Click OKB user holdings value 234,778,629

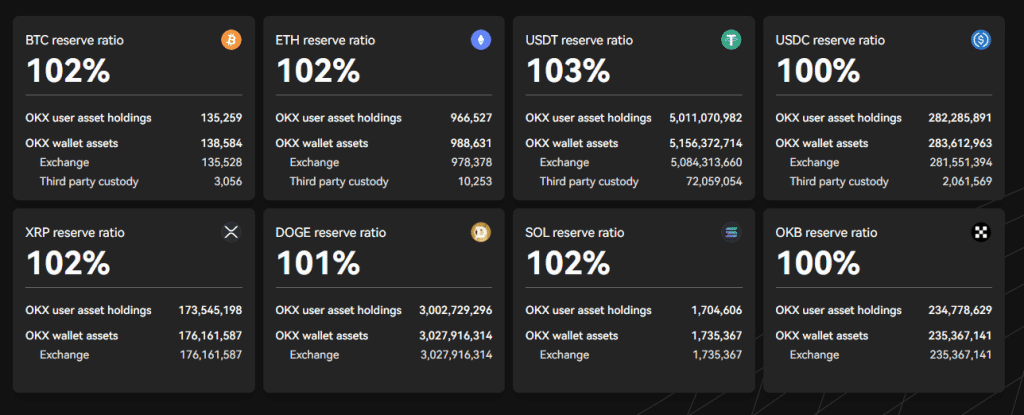(x=960, y=310)
